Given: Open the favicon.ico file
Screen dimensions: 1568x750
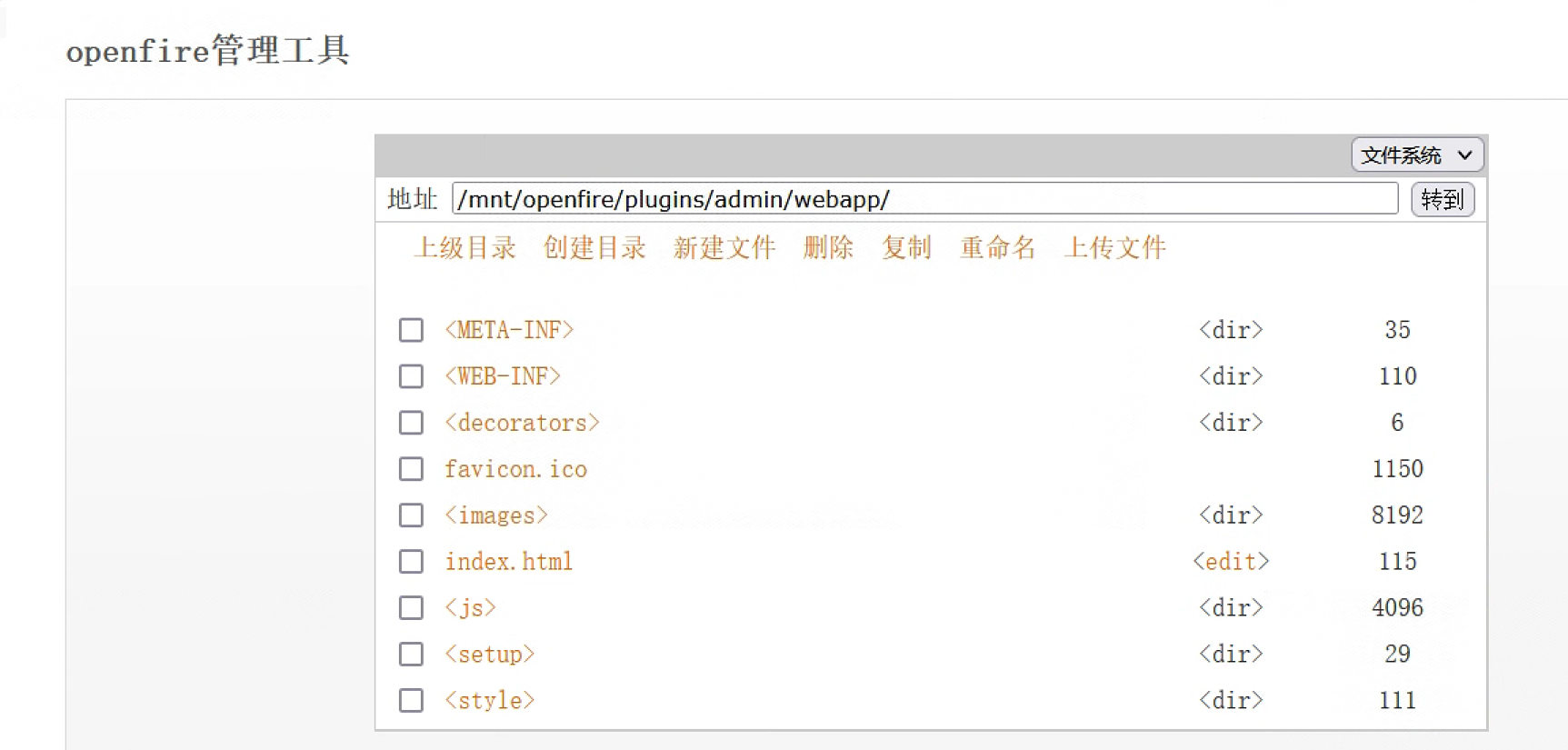Looking at the screenshot, I should pyautogui.click(x=515, y=469).
